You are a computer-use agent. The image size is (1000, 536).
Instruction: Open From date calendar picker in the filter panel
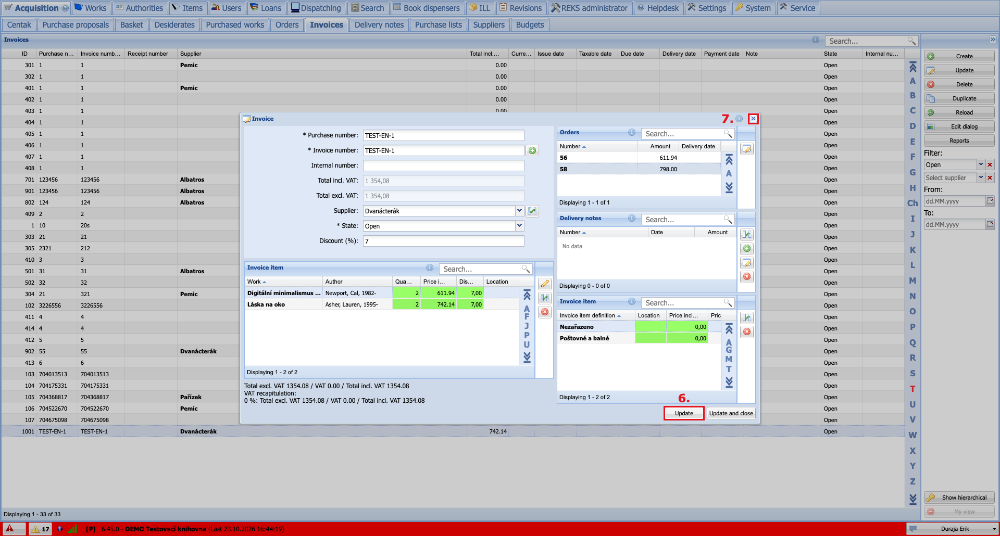[990, 201]
